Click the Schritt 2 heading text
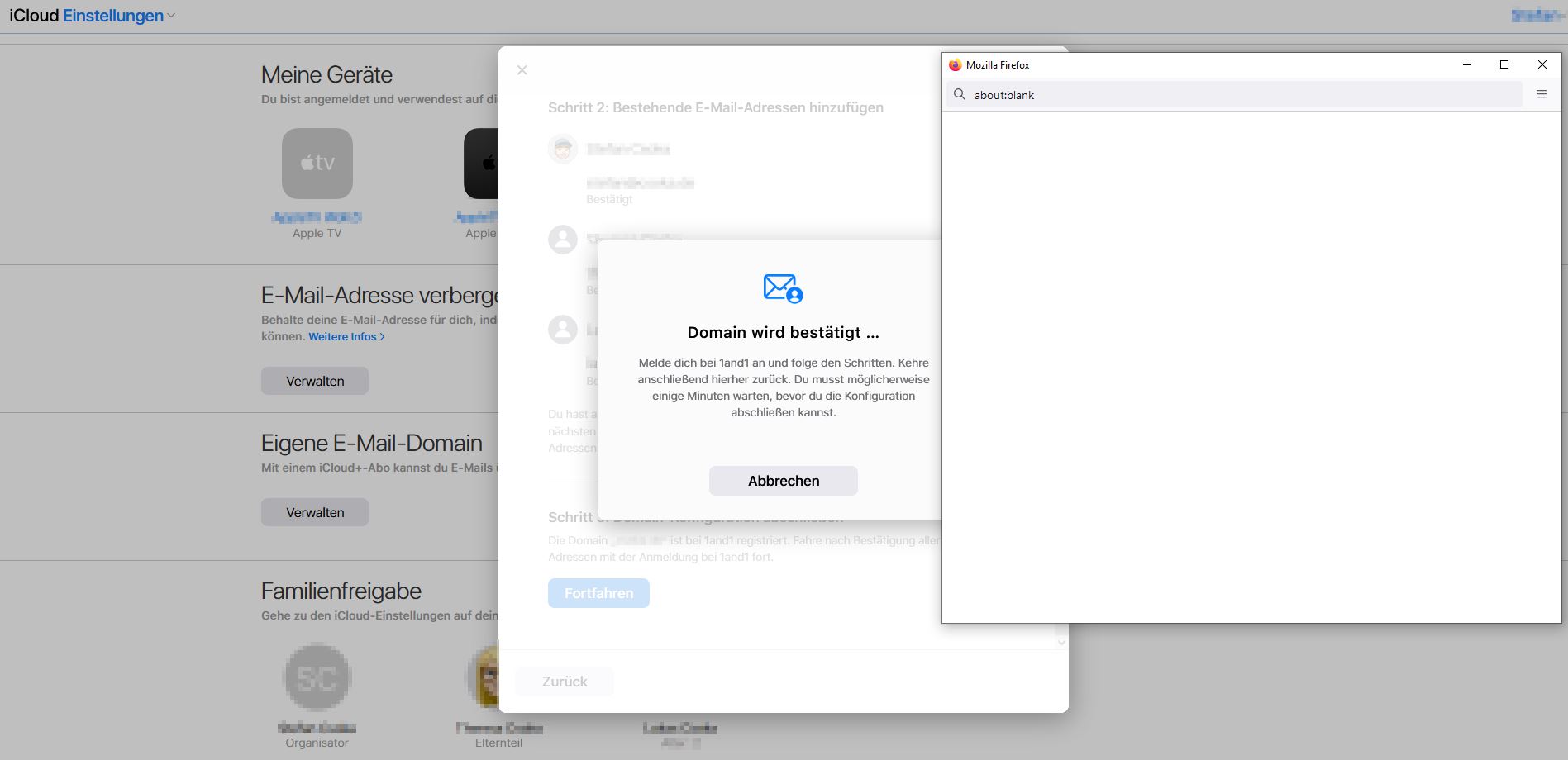Viewport: 1568px width, 760px height. (x=716, y=107)
